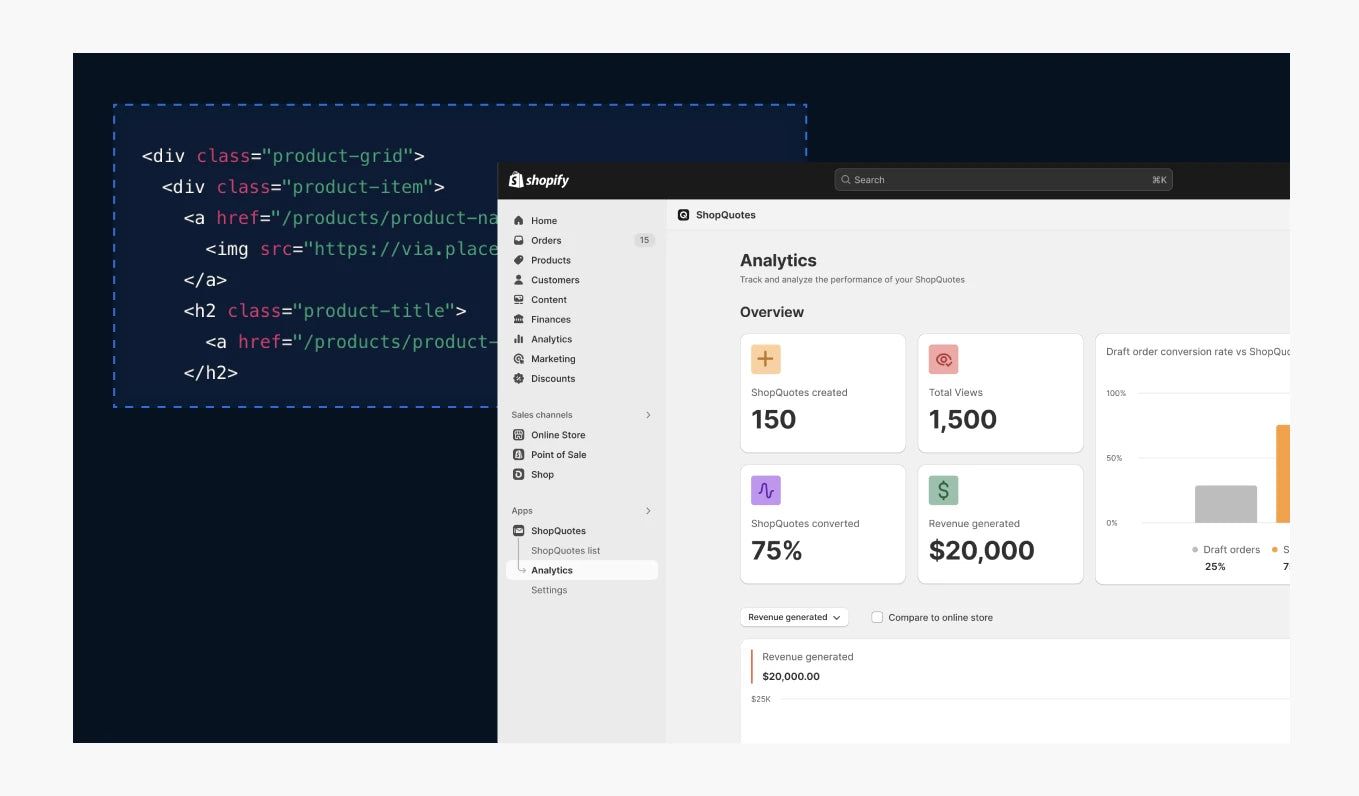Enable Compare to online store checkbox

[x=877, y=618]
